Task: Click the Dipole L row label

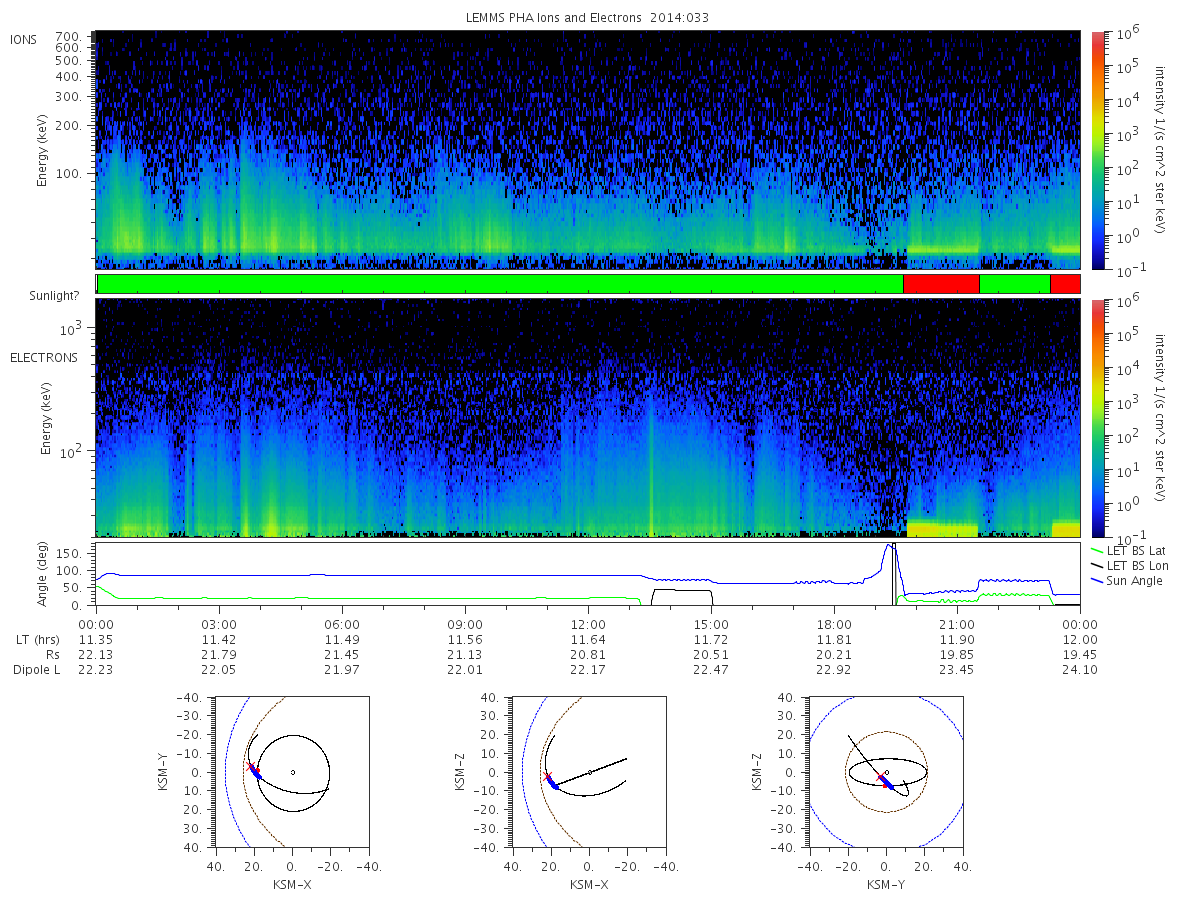Action: [37, 670]
